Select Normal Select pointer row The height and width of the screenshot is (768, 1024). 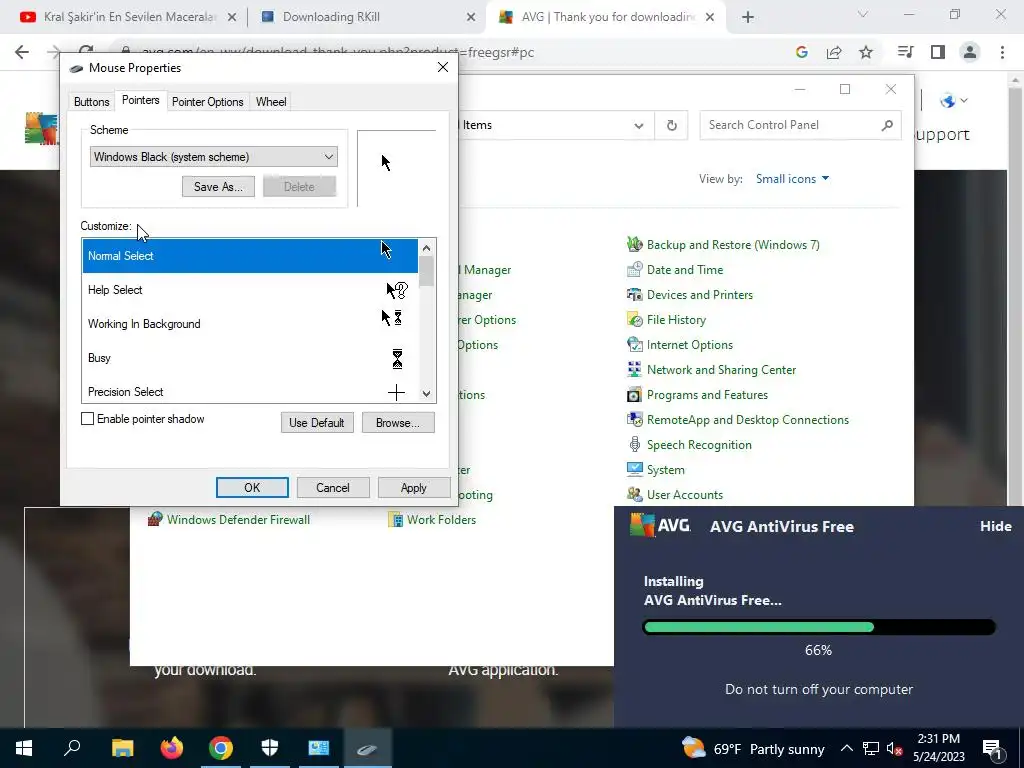point(250,256)
